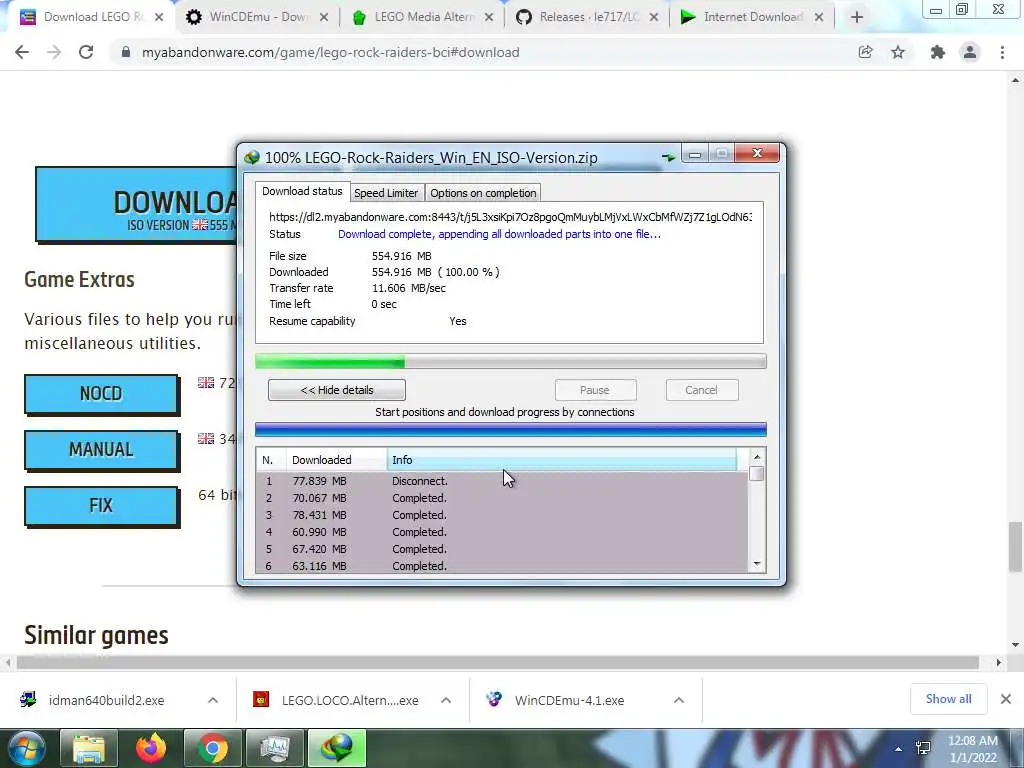Open Windows Explorer from the taskbar

coord(89,748)
